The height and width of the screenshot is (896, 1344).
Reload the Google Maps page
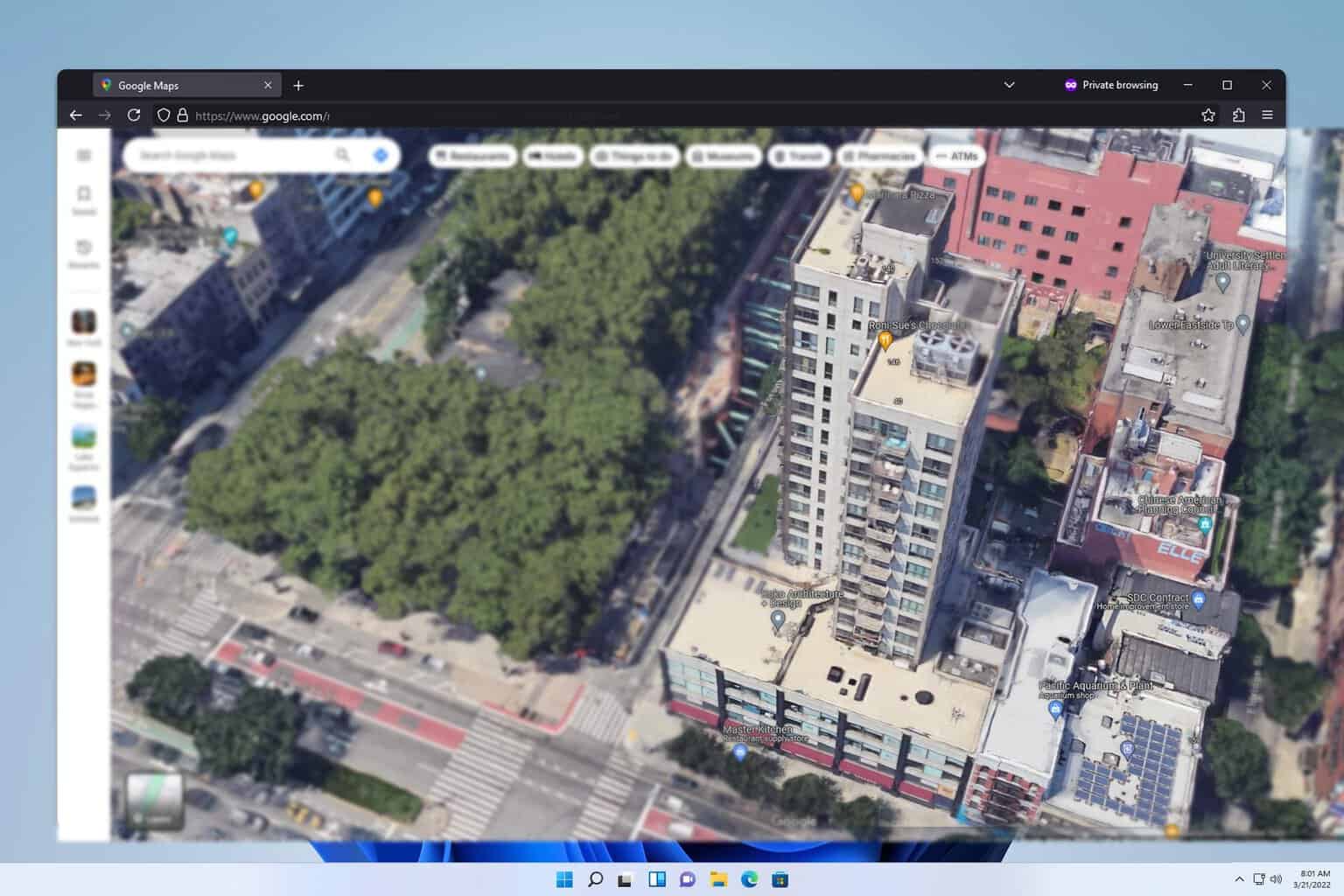(x=134, y=115)
